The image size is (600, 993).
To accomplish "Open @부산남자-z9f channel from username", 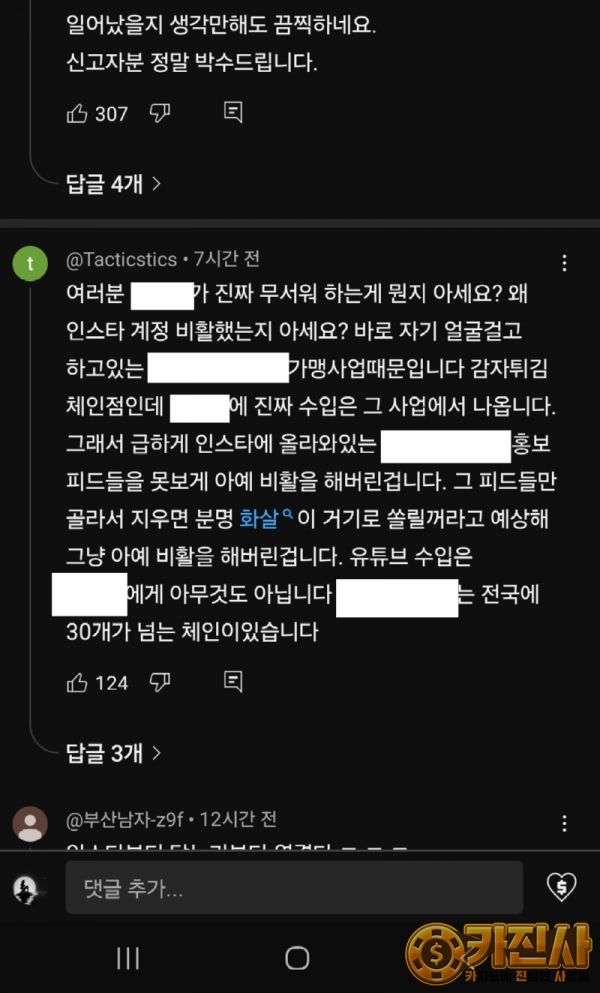I will tap(125, 819).
